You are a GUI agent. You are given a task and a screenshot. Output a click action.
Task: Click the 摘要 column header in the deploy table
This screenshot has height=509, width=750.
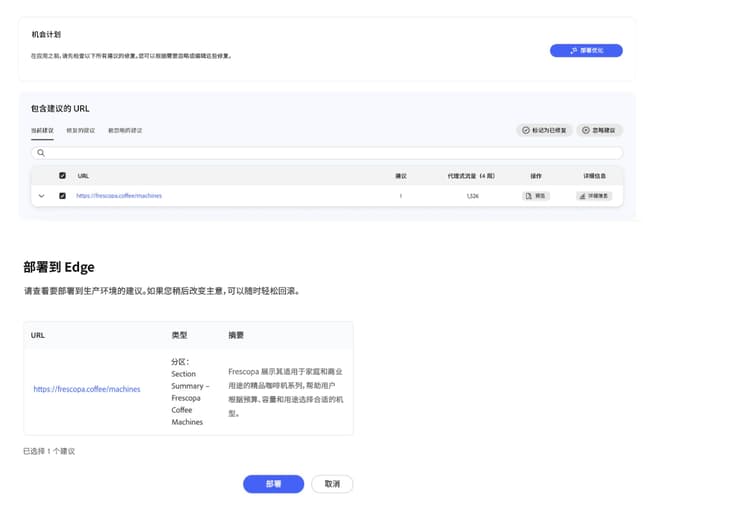pyautogui.click(x=236, y=335)
